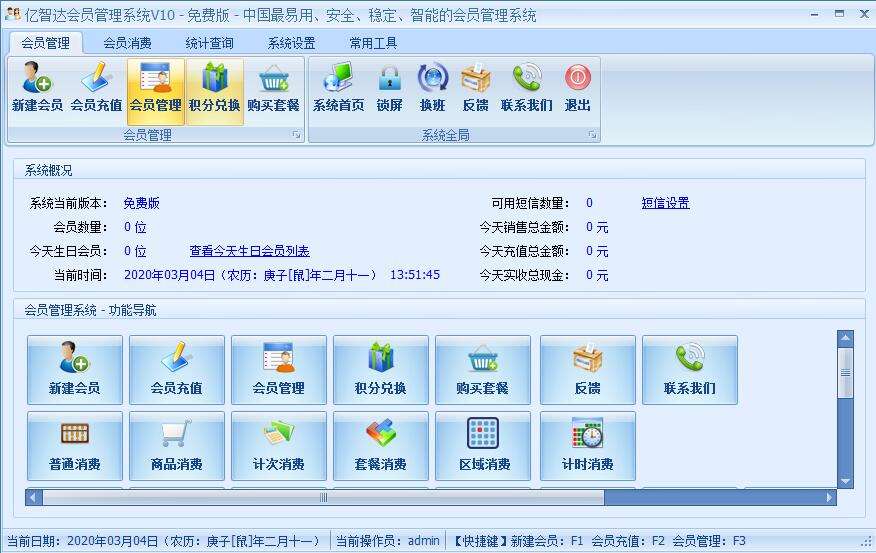Click the window resize grip in status bar
876x553 pixels.
click(x=866, y=542)
